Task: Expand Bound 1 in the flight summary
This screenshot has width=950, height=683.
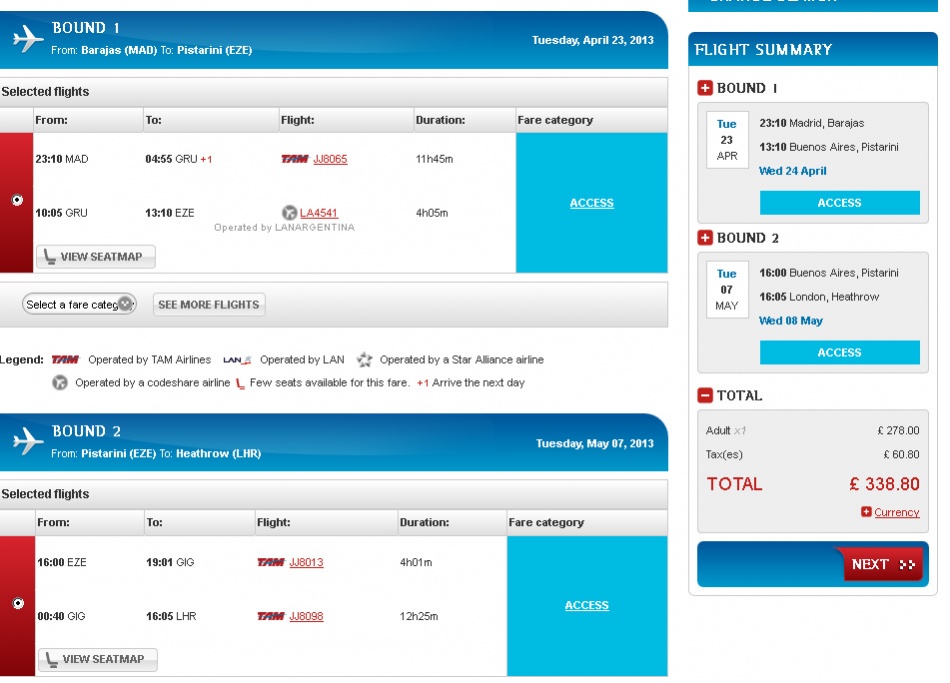Action: coord(705,88)
